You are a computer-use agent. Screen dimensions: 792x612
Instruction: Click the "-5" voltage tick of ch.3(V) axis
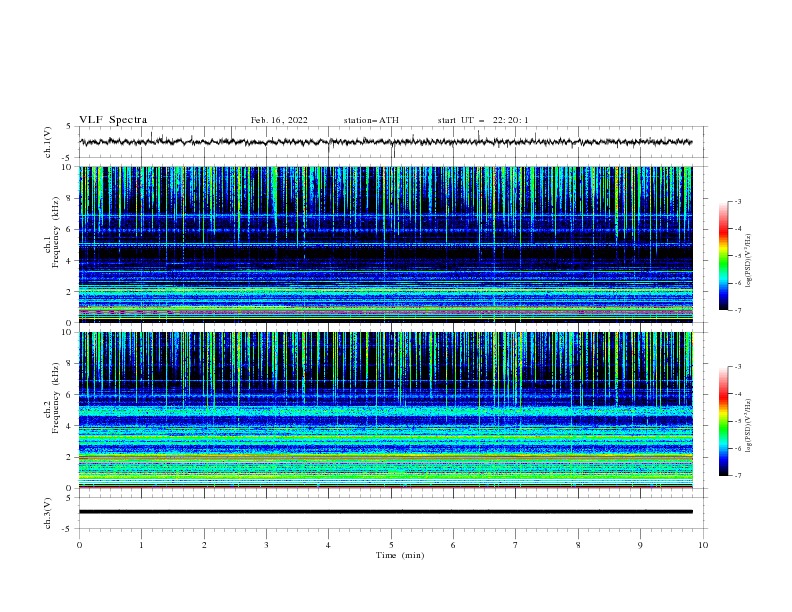(x=68, y=529)
